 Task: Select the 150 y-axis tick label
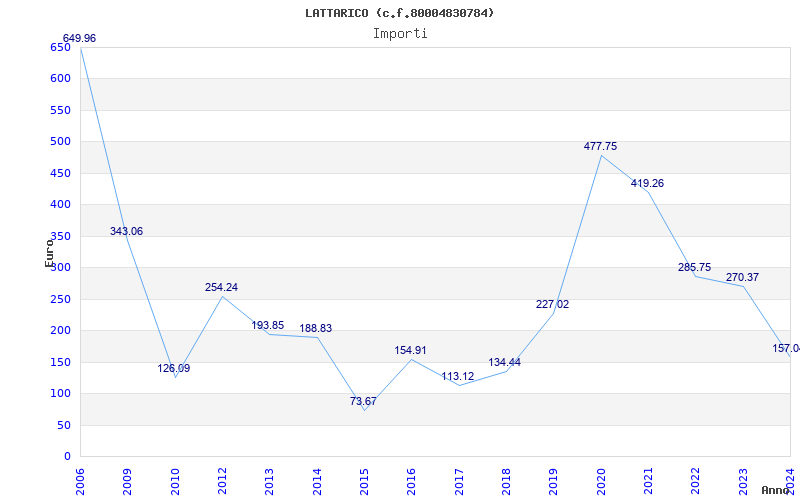click(60, 362)
